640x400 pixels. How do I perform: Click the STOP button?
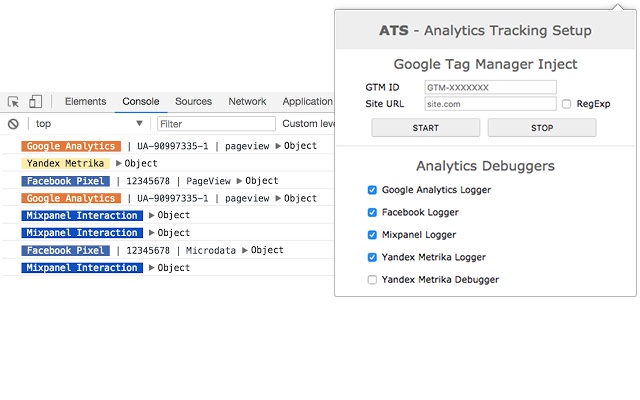tap(542, 128)
